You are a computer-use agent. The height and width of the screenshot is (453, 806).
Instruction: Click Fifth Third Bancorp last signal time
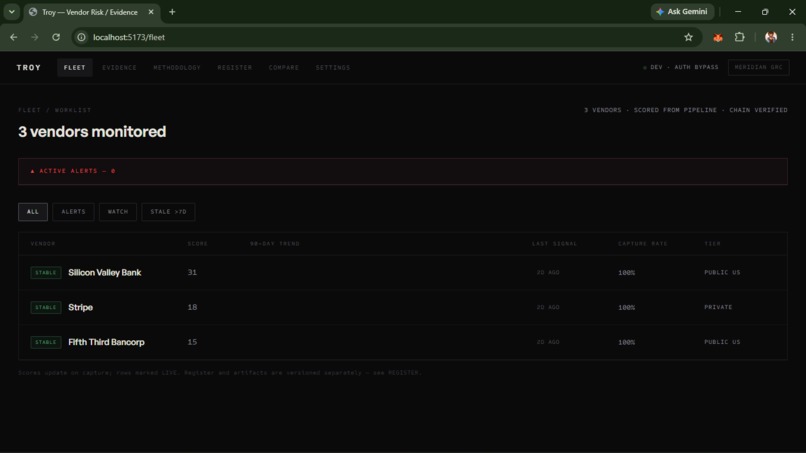[548, 342]
